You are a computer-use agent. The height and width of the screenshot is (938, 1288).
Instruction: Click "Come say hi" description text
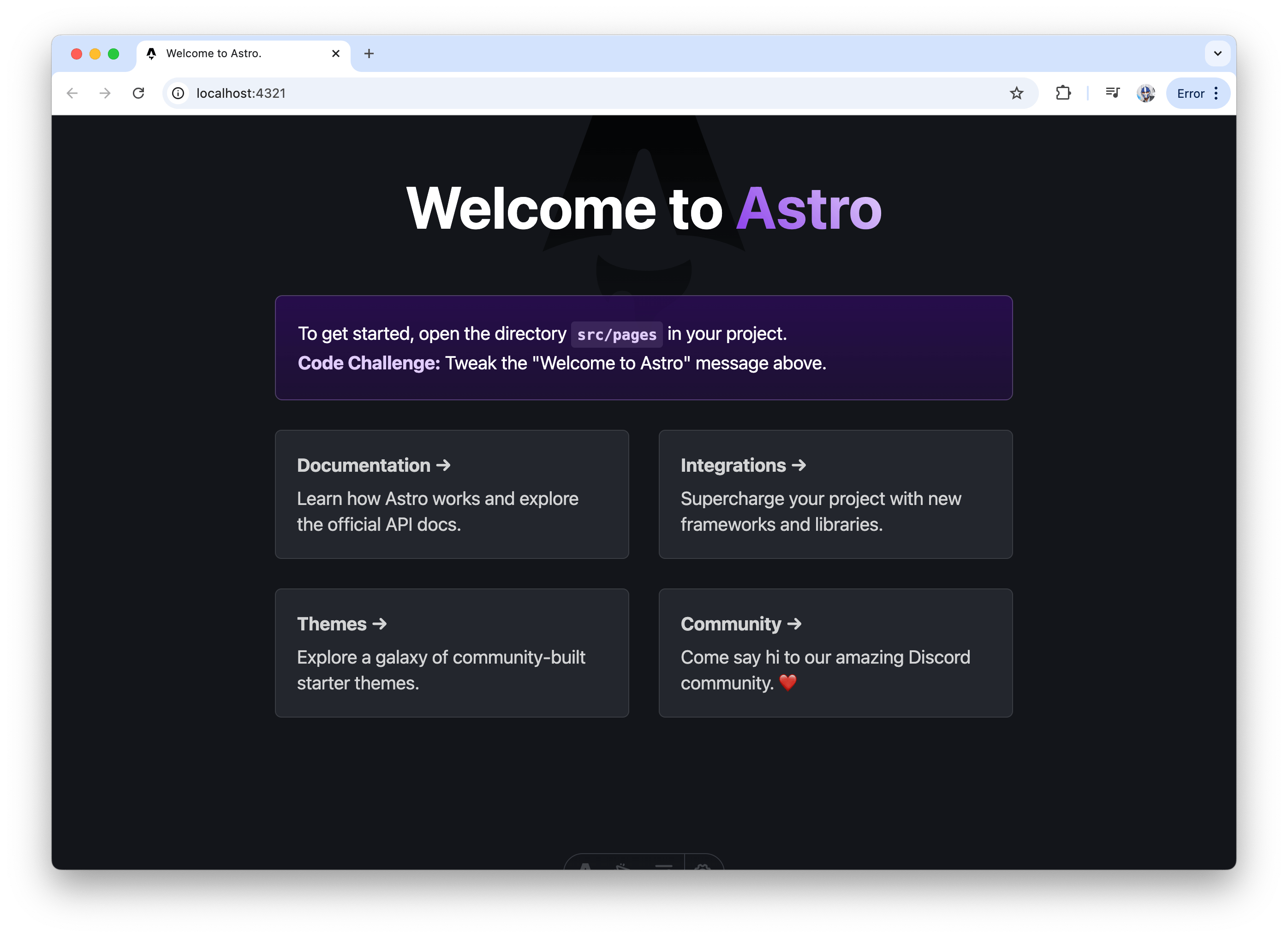tap(825, 670)
